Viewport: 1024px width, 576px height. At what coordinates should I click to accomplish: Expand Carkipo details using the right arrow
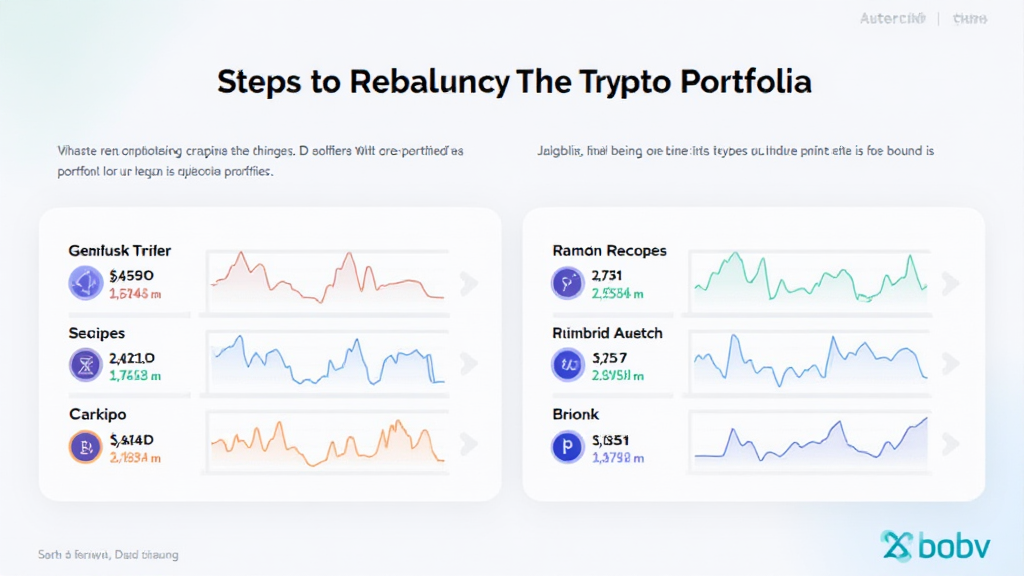click(469, 445)
